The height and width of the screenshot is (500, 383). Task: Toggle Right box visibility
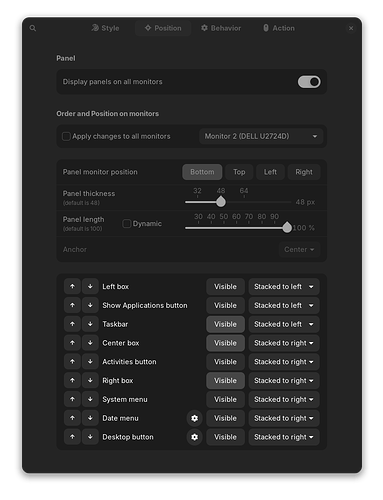[x=225, y=380]
